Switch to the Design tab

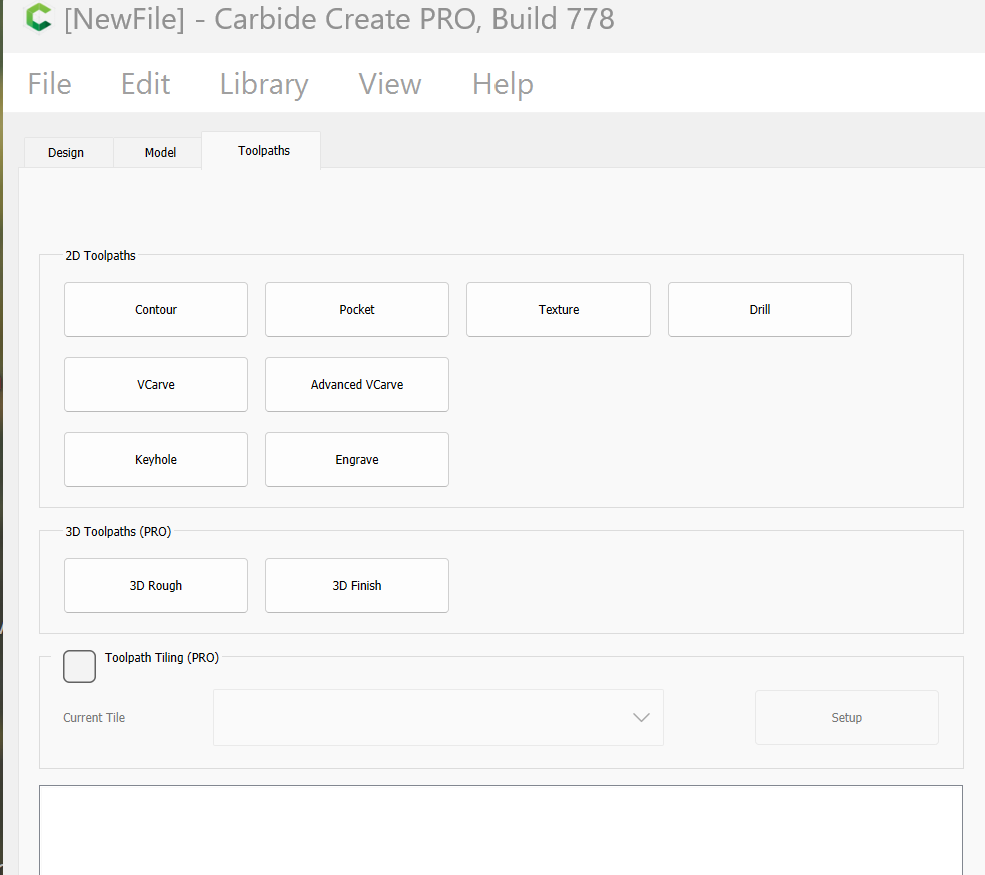click(66, 153)
